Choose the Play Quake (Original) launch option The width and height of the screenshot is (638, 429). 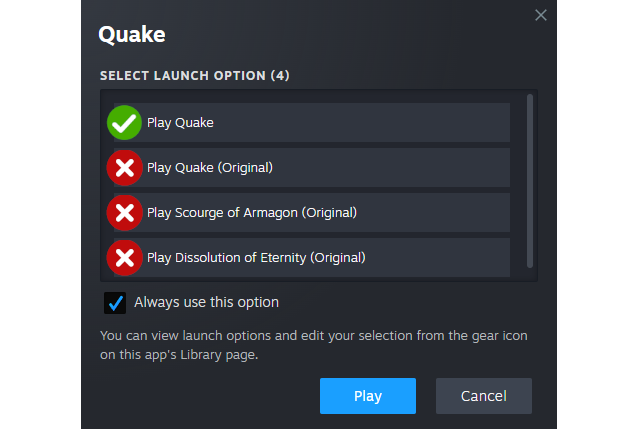pyautogui.click(x=210, y=168)
